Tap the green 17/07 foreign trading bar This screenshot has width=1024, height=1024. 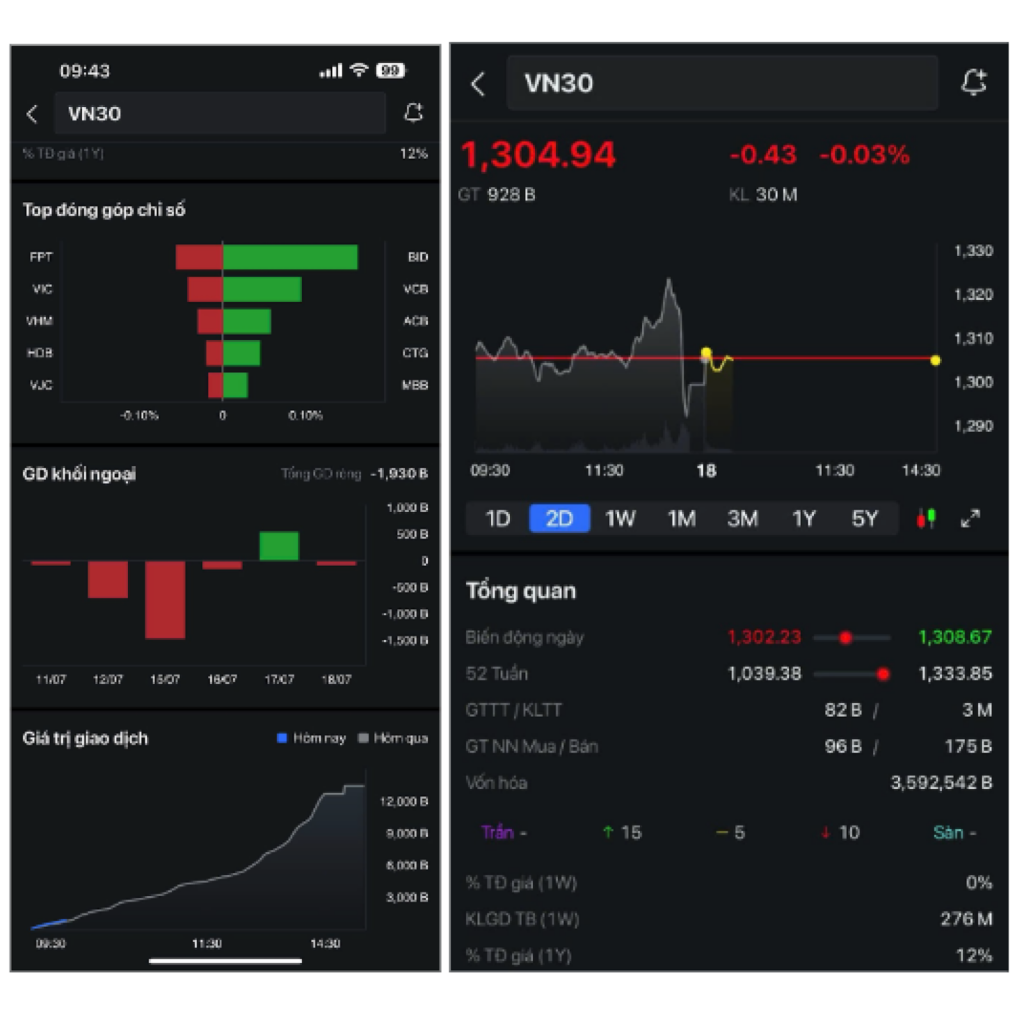pos(279,546)
